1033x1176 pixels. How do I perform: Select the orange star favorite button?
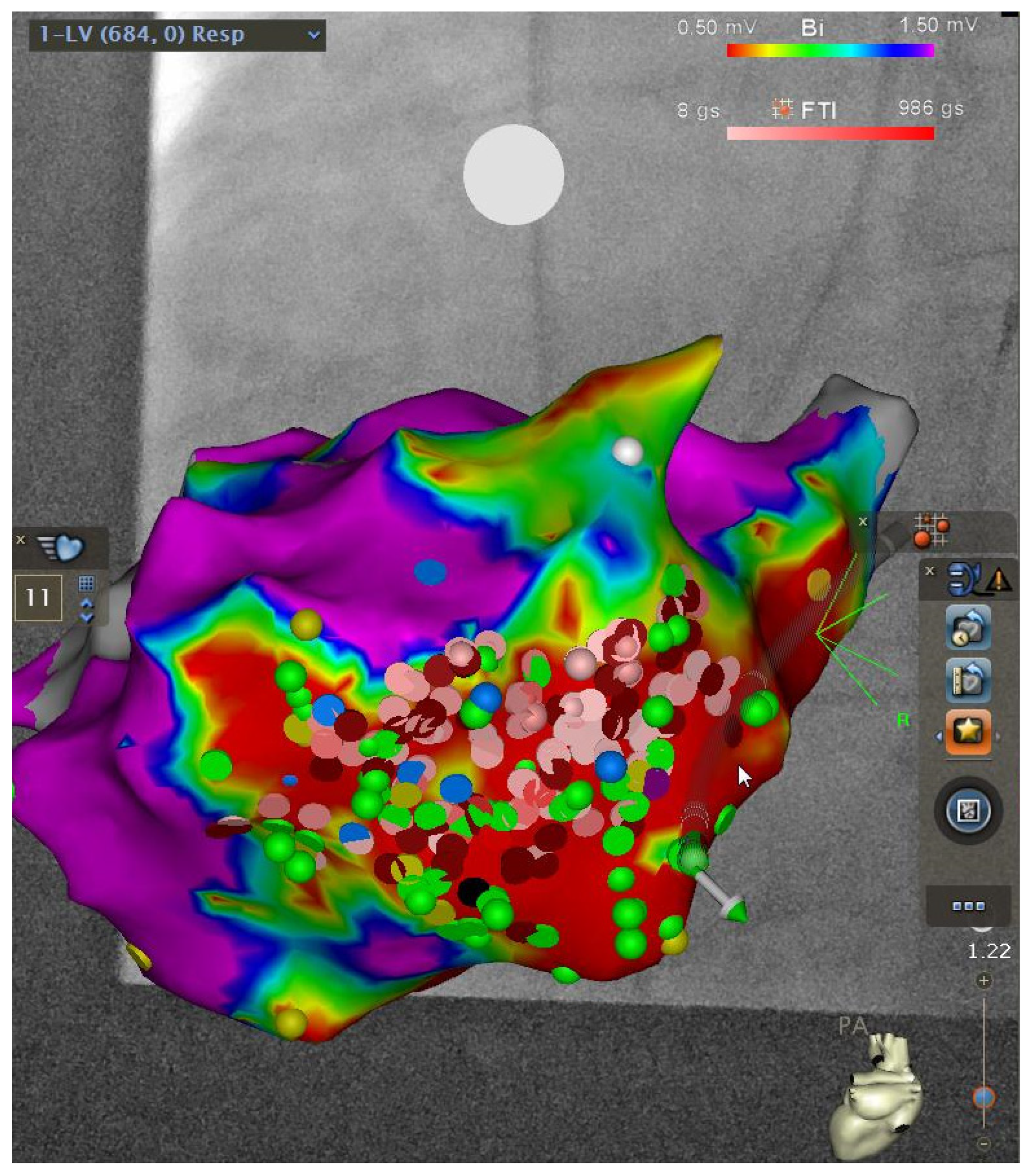tap(968, 732)
